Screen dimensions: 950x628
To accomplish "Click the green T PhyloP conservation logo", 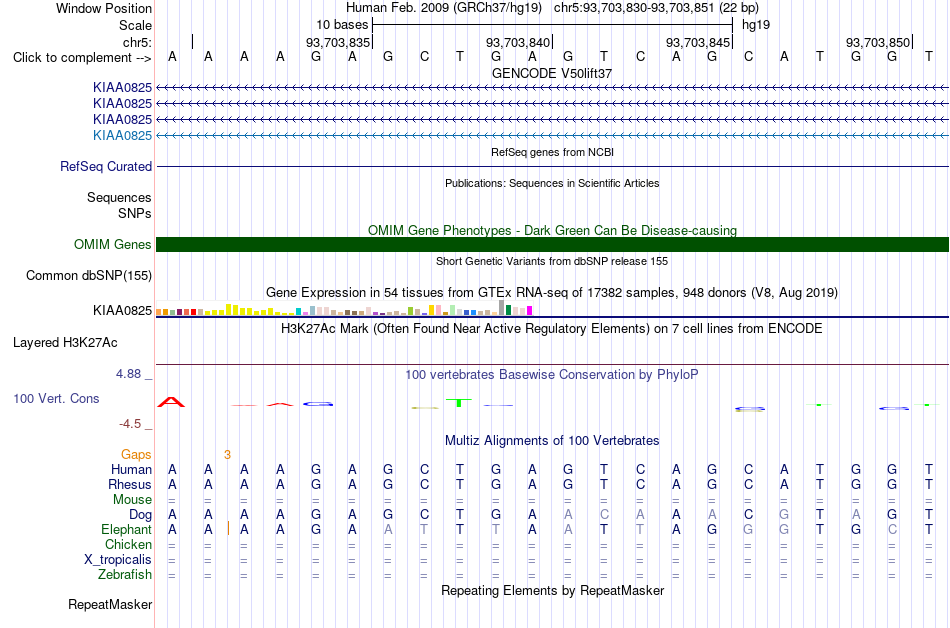I will [x=459, y=402].
